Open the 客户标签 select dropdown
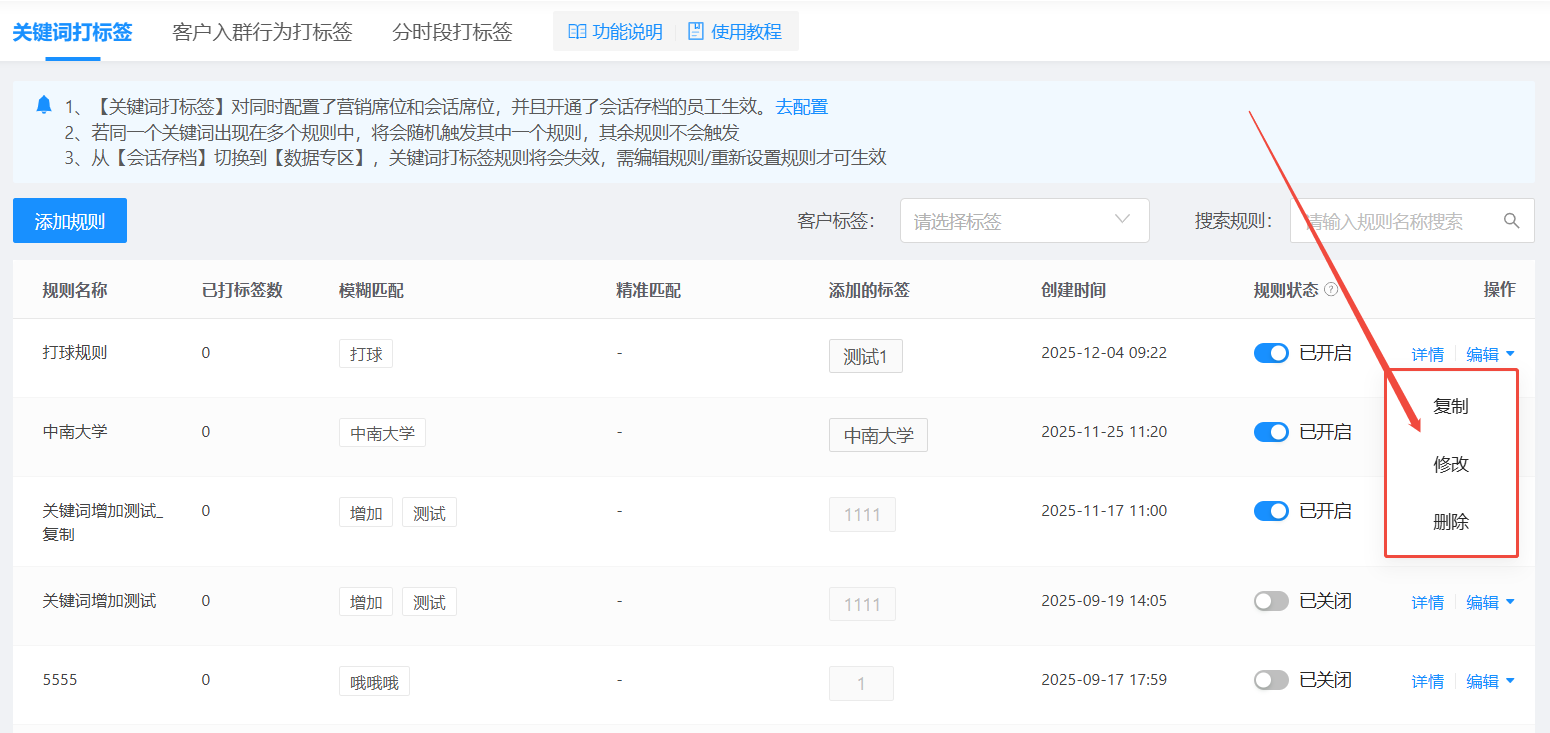Screen dimensions: 1550x733 pos(1024,221)
